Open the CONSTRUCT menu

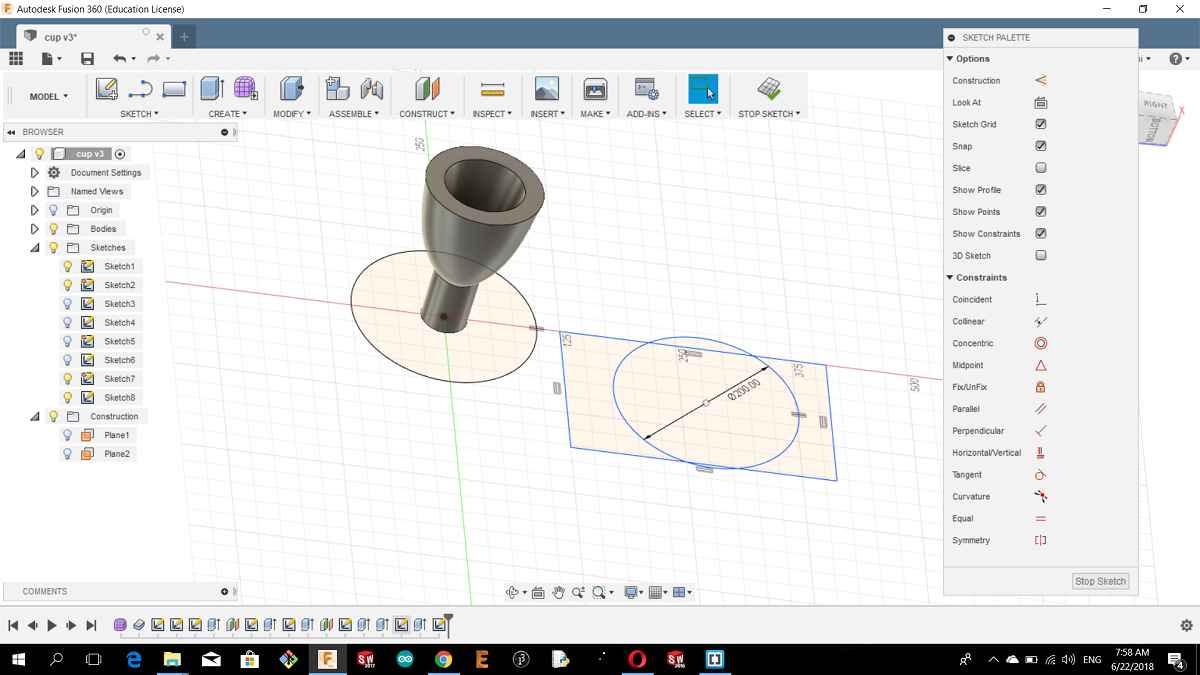point(428,114)
